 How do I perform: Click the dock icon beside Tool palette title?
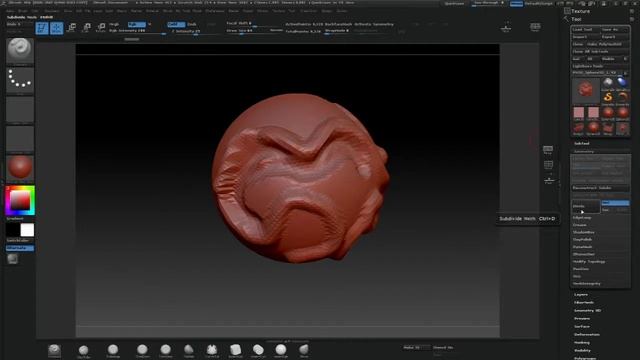tap(632, 19)
